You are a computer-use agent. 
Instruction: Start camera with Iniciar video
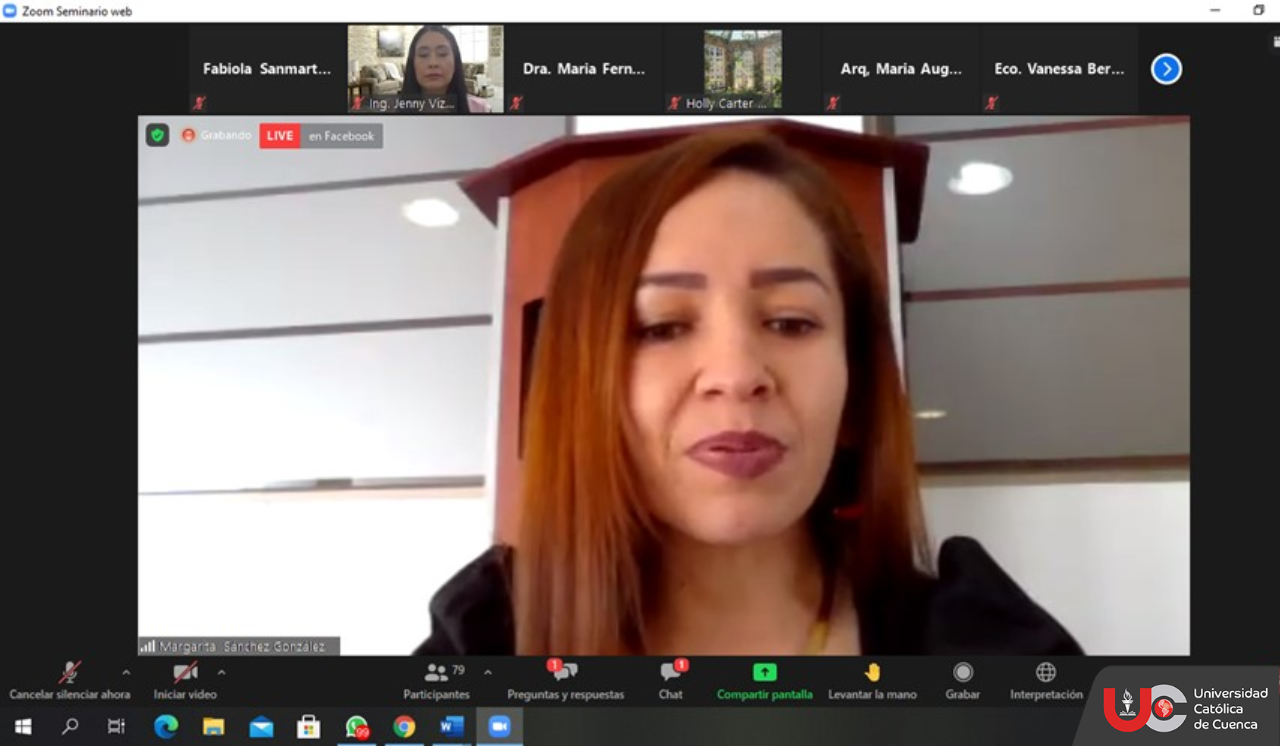(185, 680)
